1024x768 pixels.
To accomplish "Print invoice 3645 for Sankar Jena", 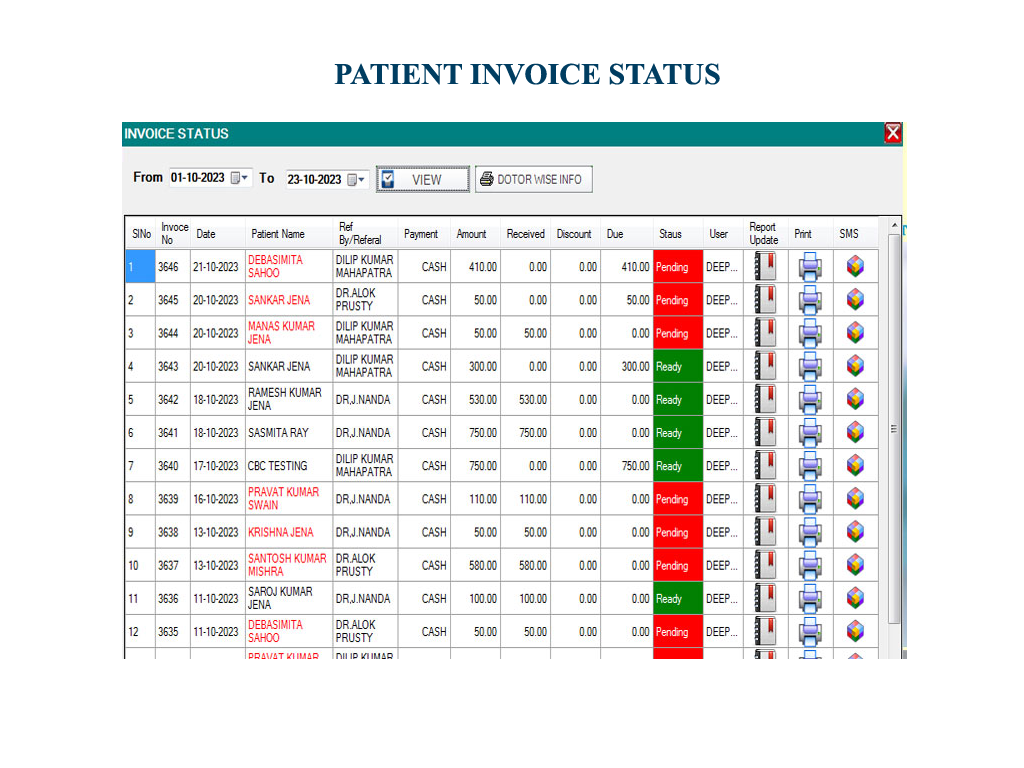I will coord(810,300).
